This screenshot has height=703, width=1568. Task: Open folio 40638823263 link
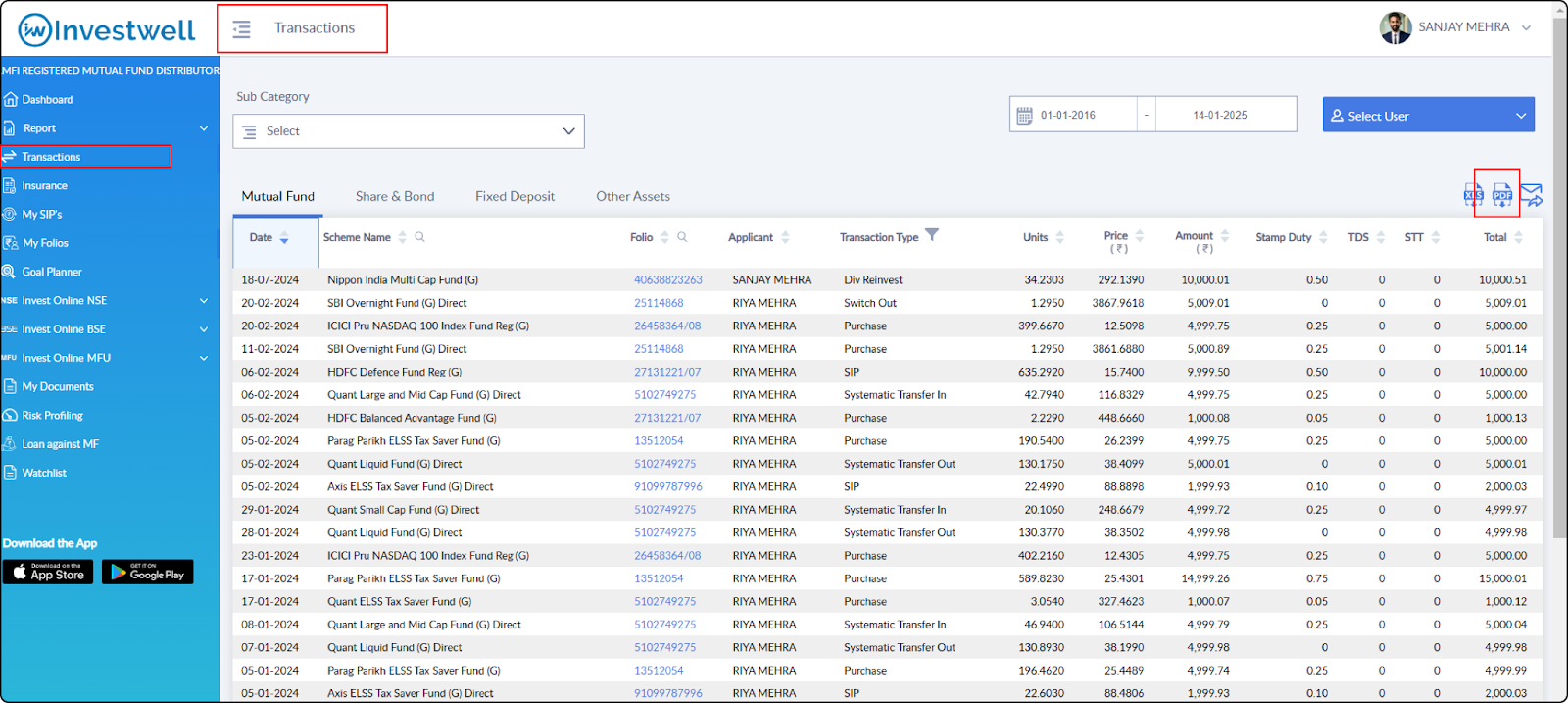tap(668, 280)
